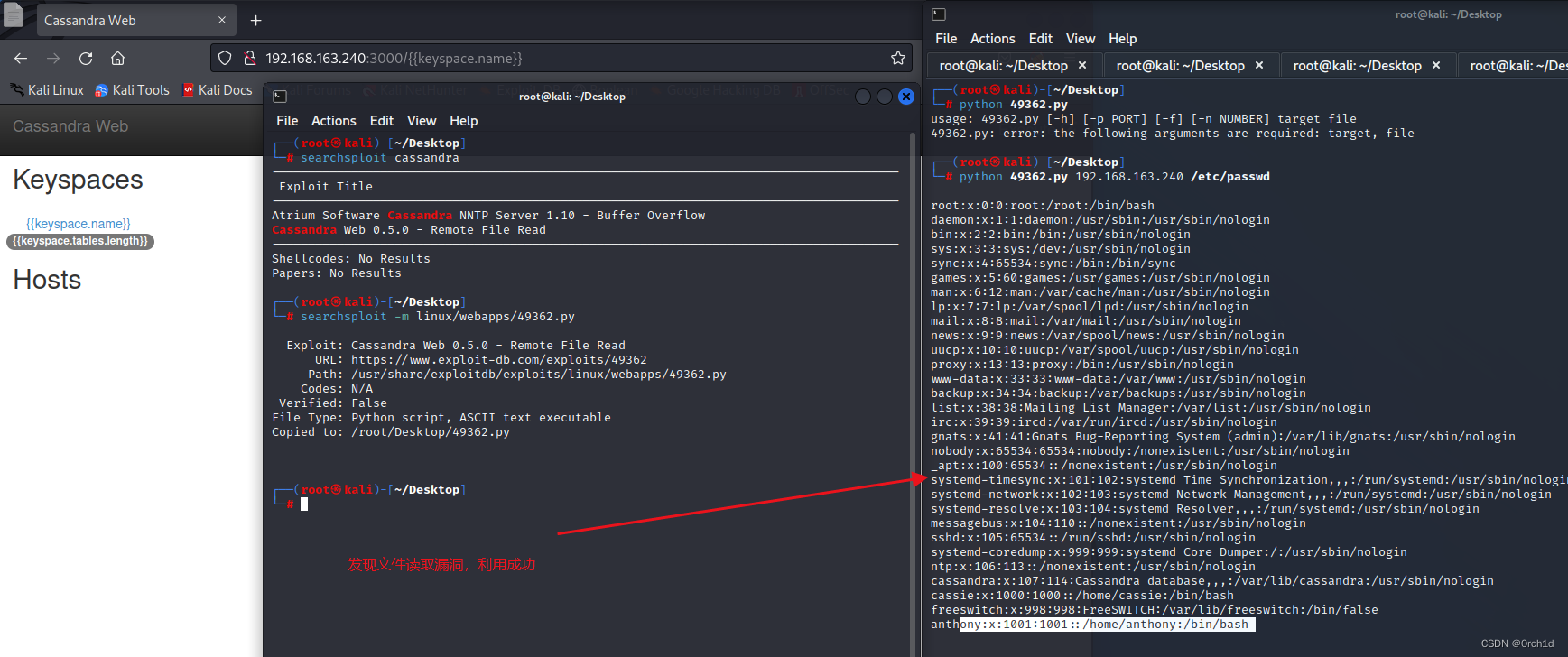Image resolution: width=1568 pixels, height=657 pixels.
Task: Close third right terminal tab
Action: [x=1436, y=65]
